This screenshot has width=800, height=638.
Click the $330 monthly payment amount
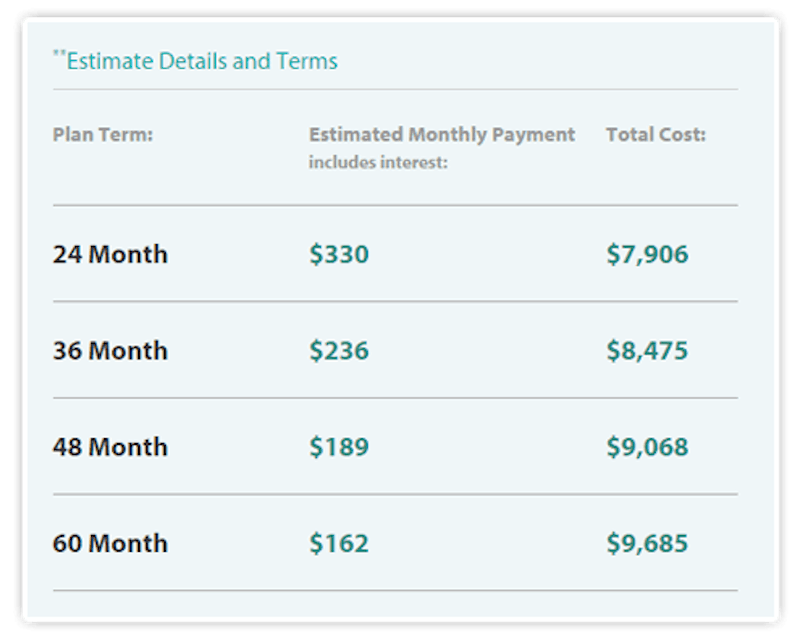[339, 254]
